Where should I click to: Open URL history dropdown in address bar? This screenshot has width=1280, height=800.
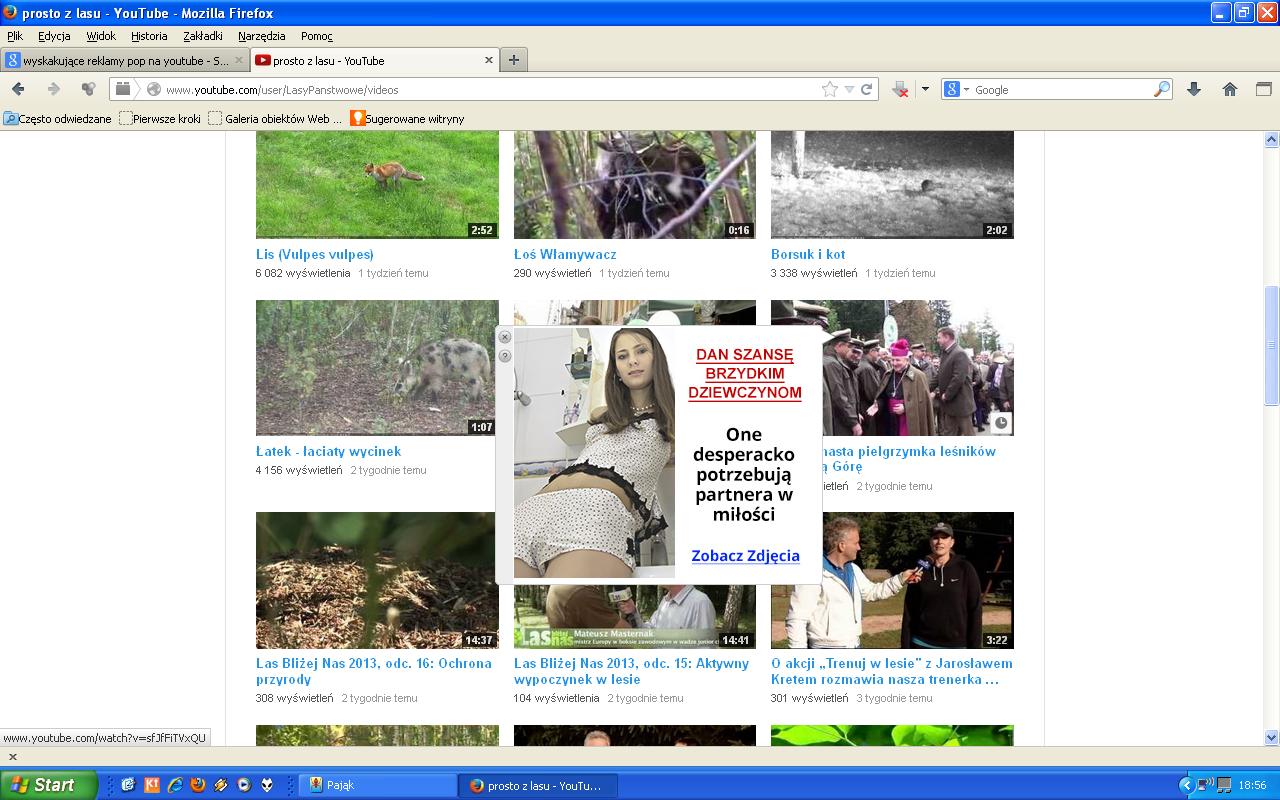pos(849,89)
